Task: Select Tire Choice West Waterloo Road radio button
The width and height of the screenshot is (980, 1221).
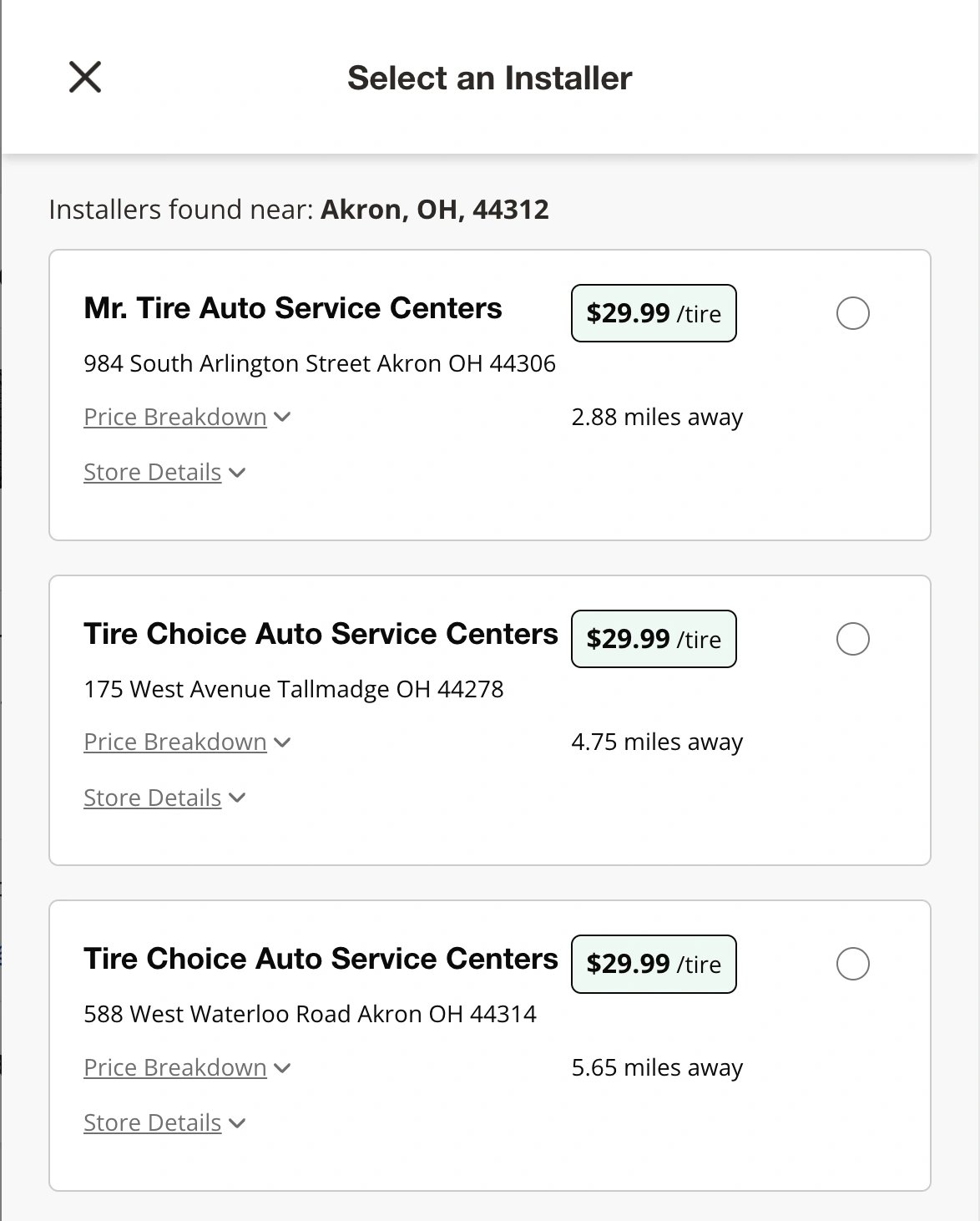Action: click(852, 964)
